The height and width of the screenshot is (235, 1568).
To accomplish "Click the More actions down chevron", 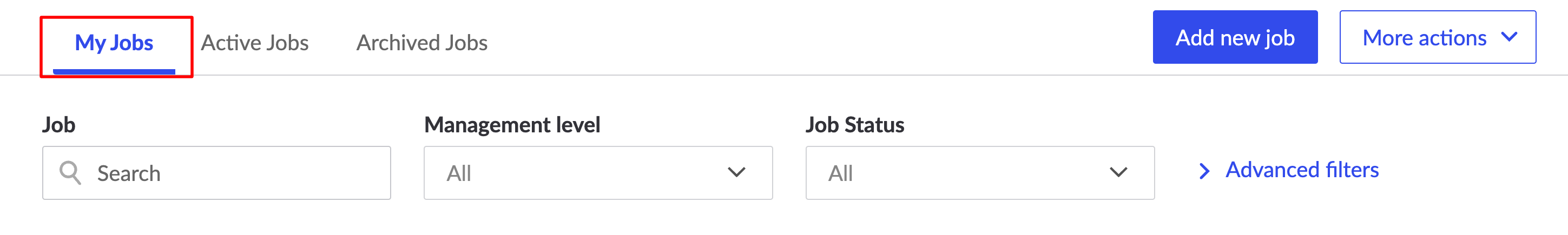I will click(1509, 37).
